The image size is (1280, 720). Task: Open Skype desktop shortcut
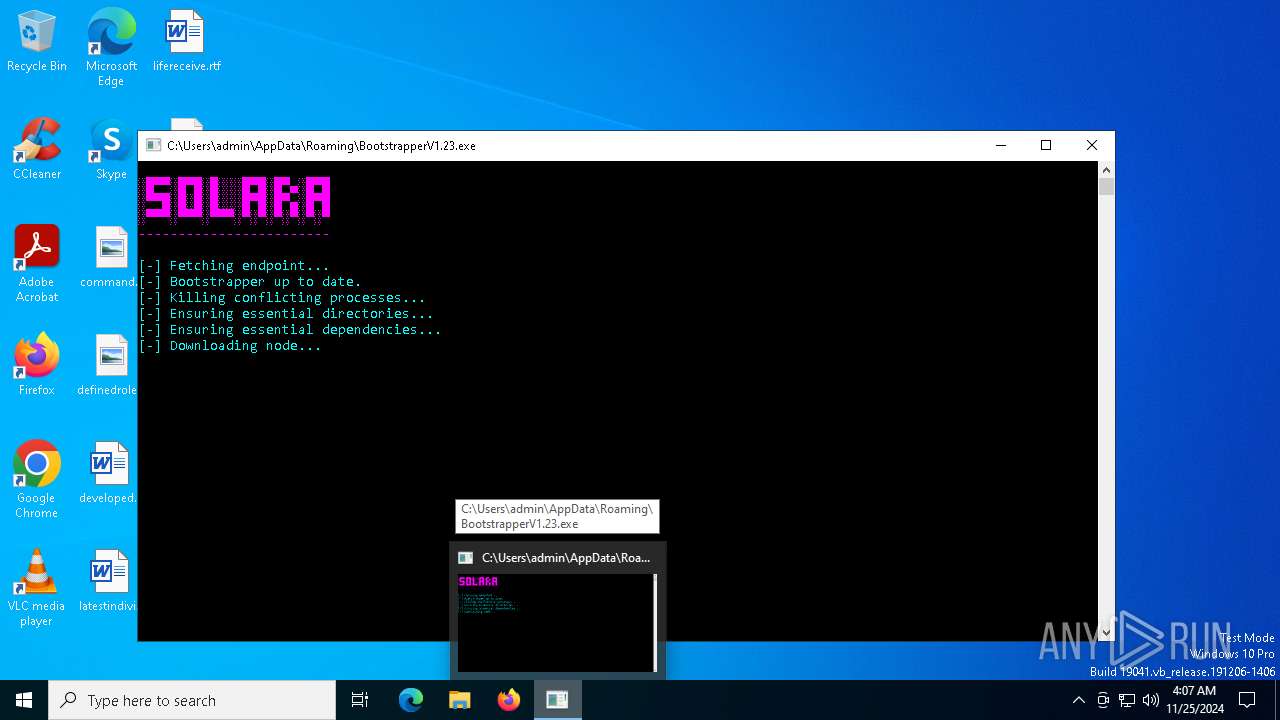click(x=111, y=149)
